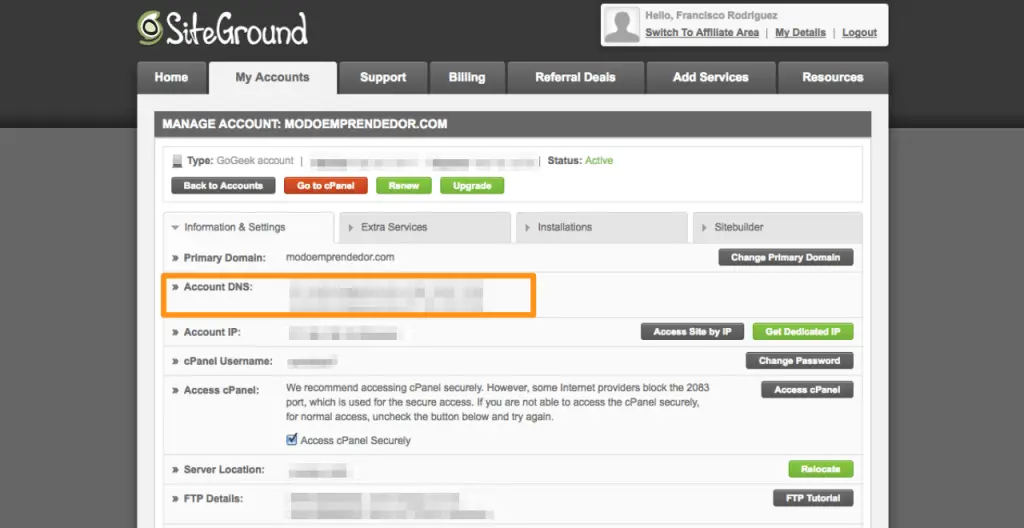Click the Relocate button

pos(821,469)
